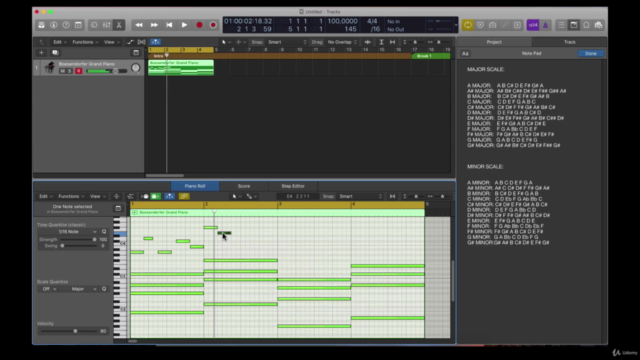
Task: Open the Media Browser icon
Action: 599,25
